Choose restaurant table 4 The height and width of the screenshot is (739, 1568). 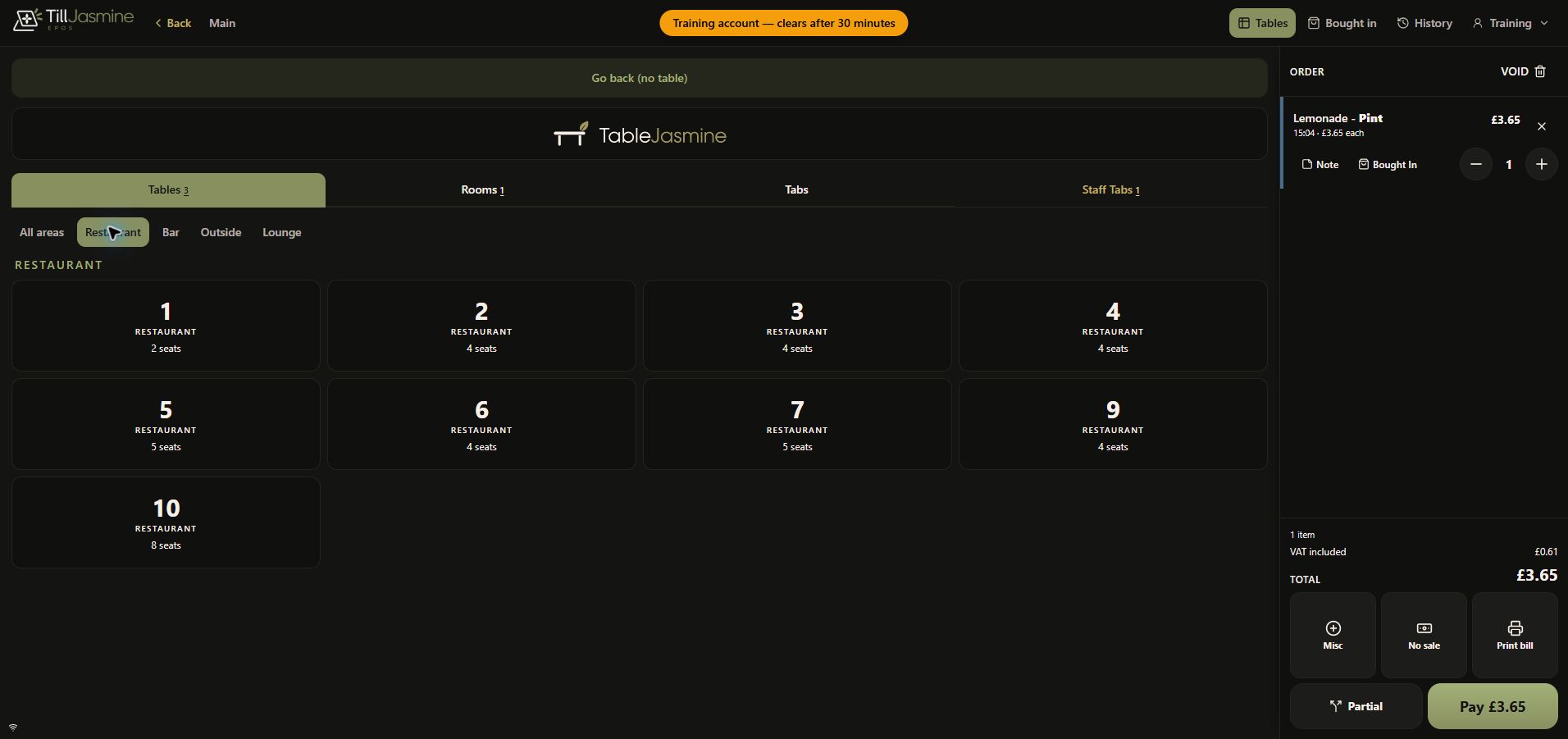click(1113, 326)
